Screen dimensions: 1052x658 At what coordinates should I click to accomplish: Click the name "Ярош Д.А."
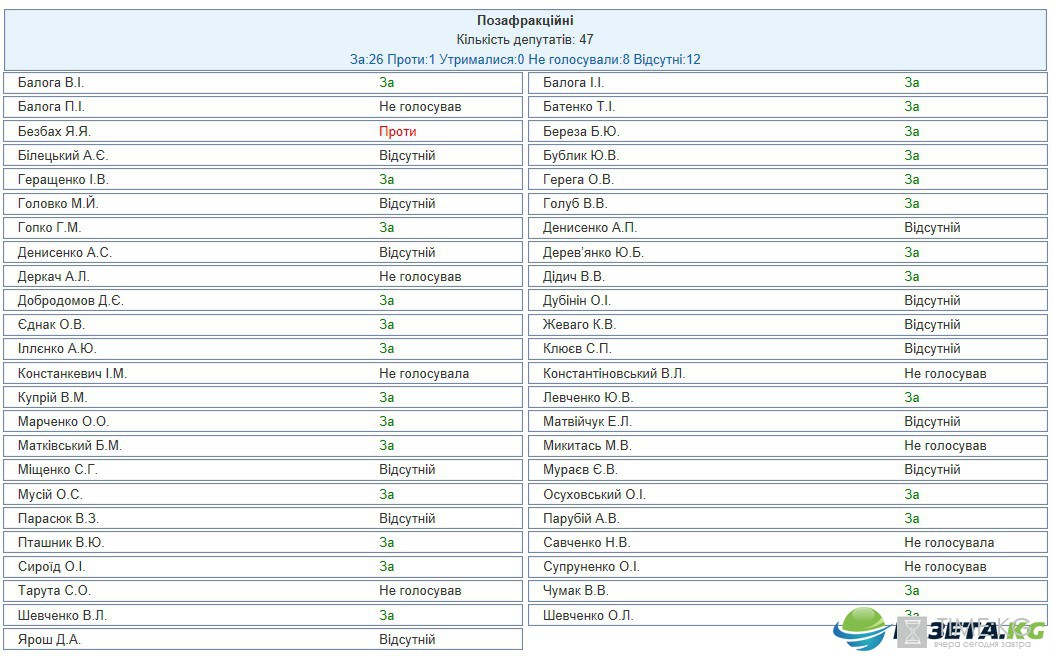[x=49, y=641]
